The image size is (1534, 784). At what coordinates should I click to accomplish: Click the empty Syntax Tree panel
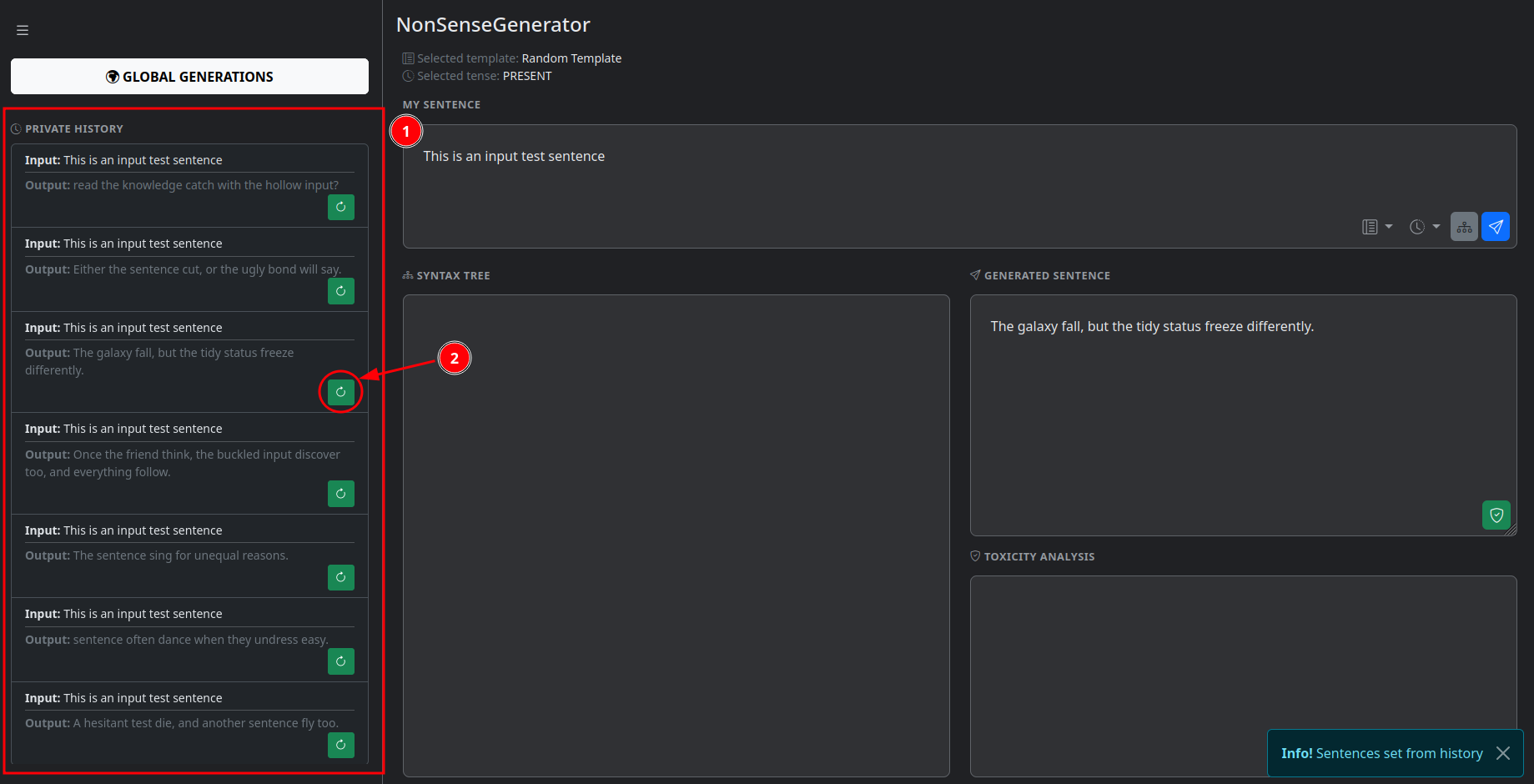(676, 534)
